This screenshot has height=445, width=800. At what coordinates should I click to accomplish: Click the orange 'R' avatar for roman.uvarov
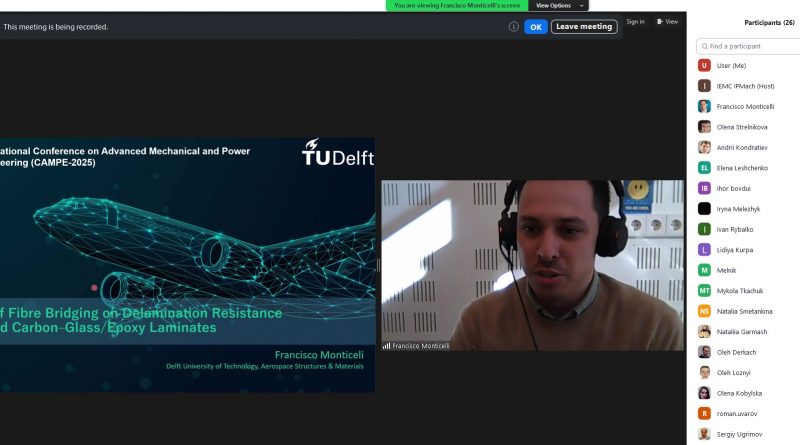[x=704, y=413]
